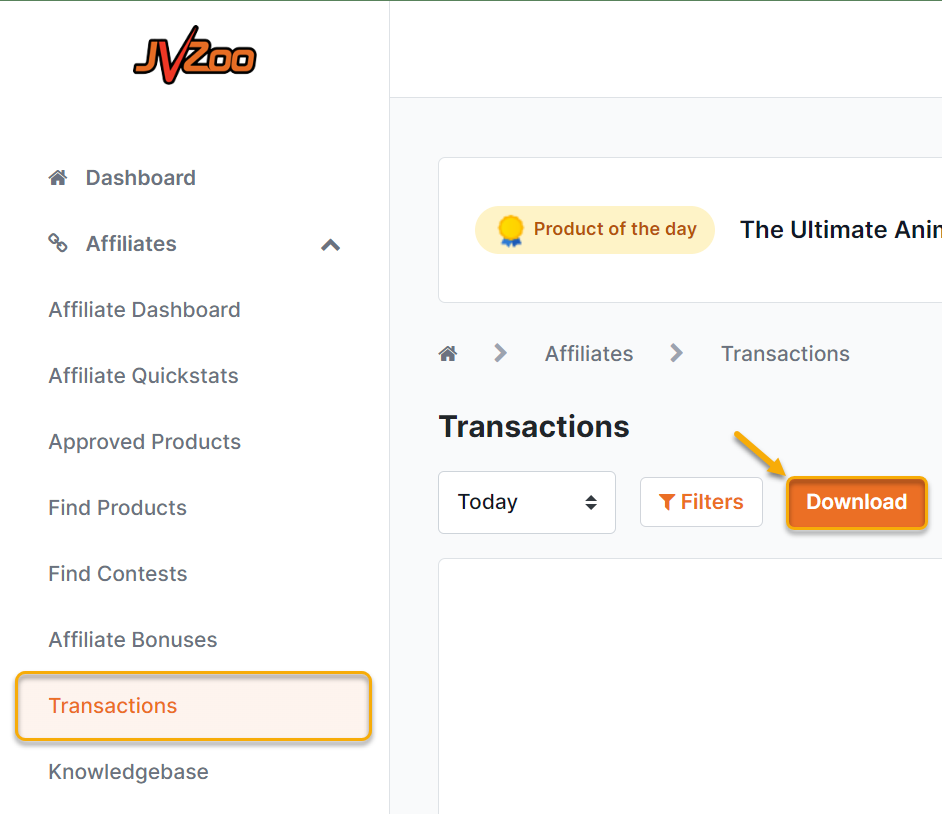This screenshot has width=942, height=814.
Task: Click the breadcrumb home icon
Action: point(448,353)
